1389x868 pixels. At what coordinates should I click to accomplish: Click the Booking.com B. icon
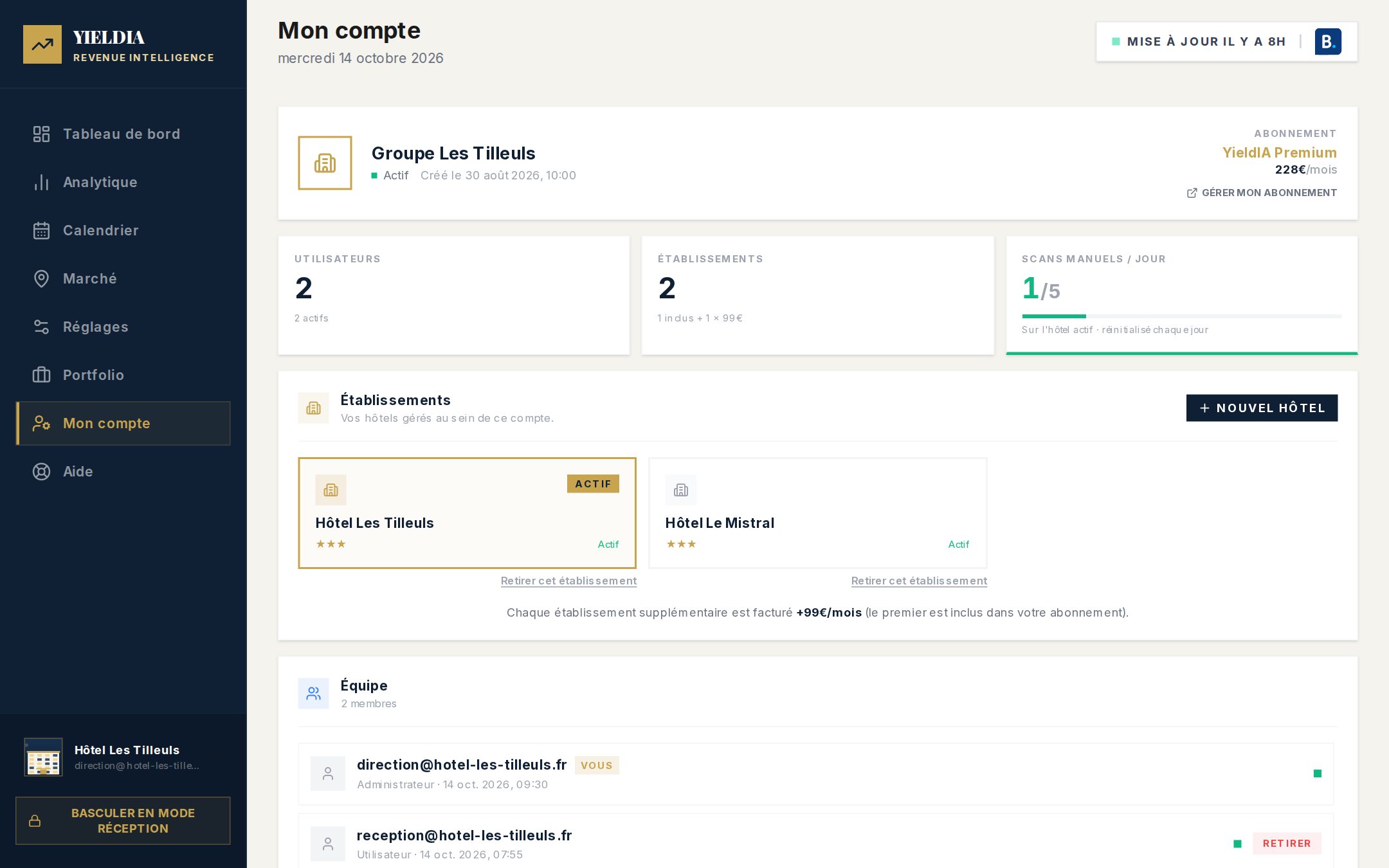point(1328,42)
